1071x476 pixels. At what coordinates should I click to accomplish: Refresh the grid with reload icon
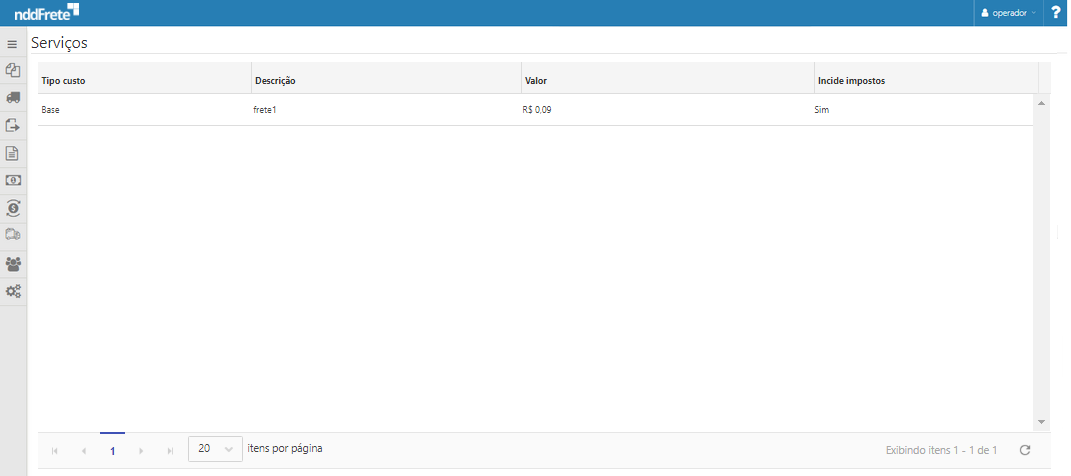(x=1025, y=450)
